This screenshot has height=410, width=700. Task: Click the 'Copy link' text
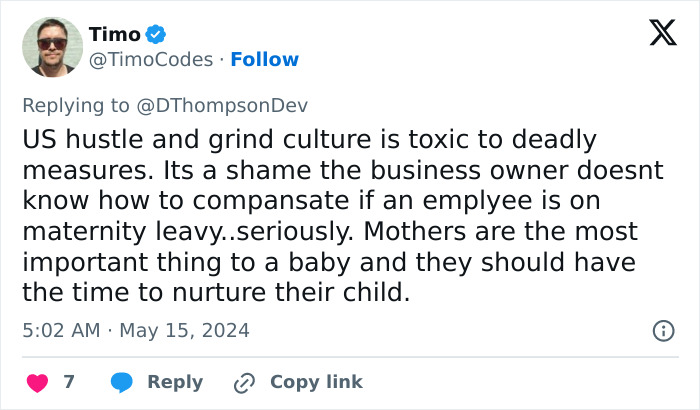click(x=316, y=382)
